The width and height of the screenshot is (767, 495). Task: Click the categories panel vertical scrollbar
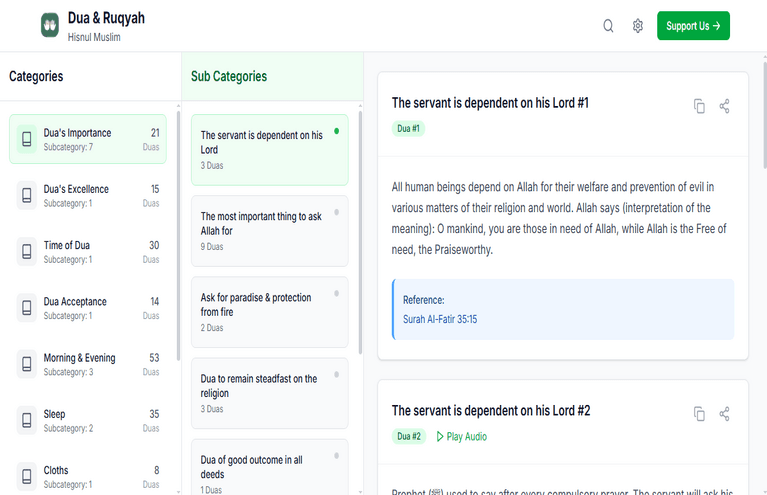click(179, 230)
